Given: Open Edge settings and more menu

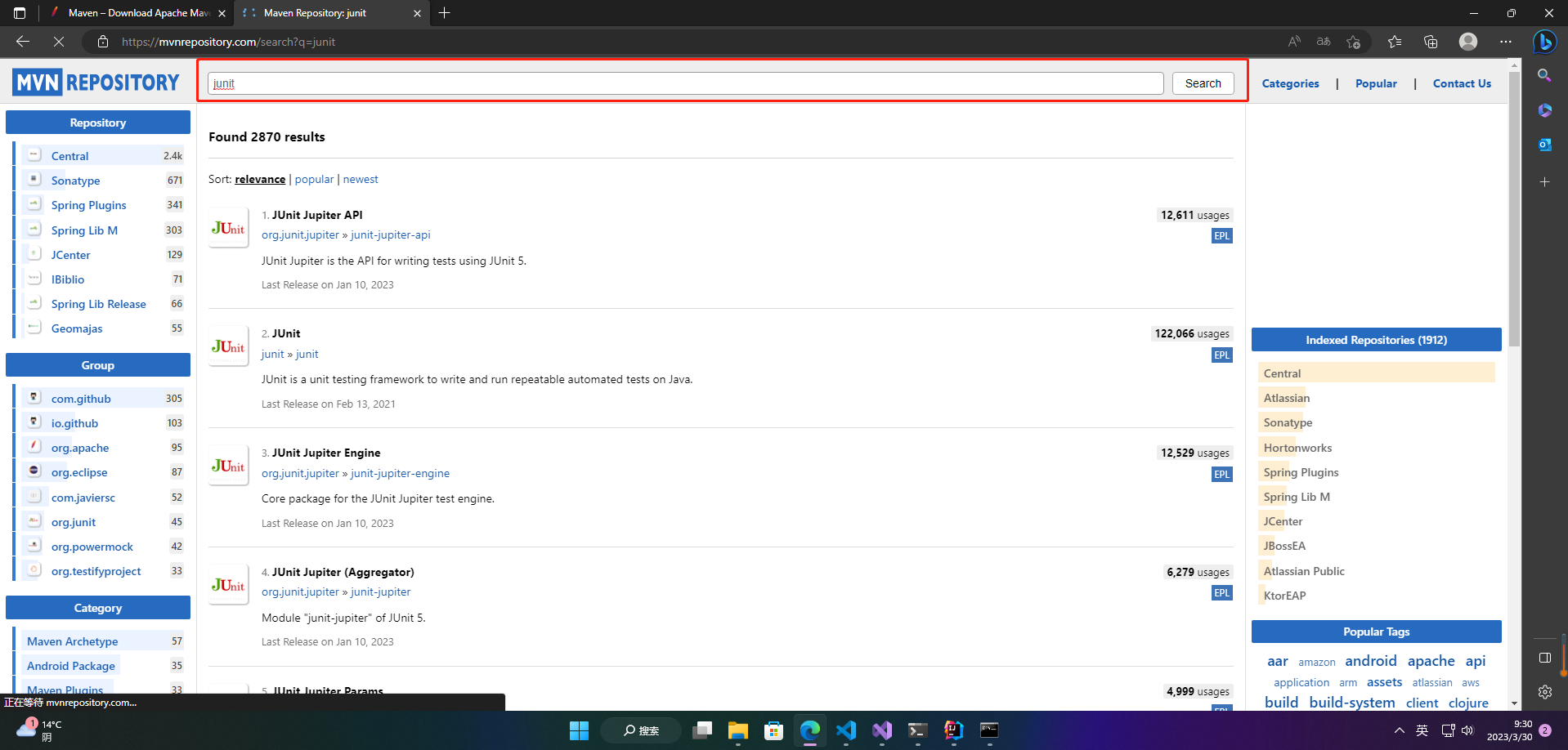Looking at the screenshot, I should (1506, 42).
